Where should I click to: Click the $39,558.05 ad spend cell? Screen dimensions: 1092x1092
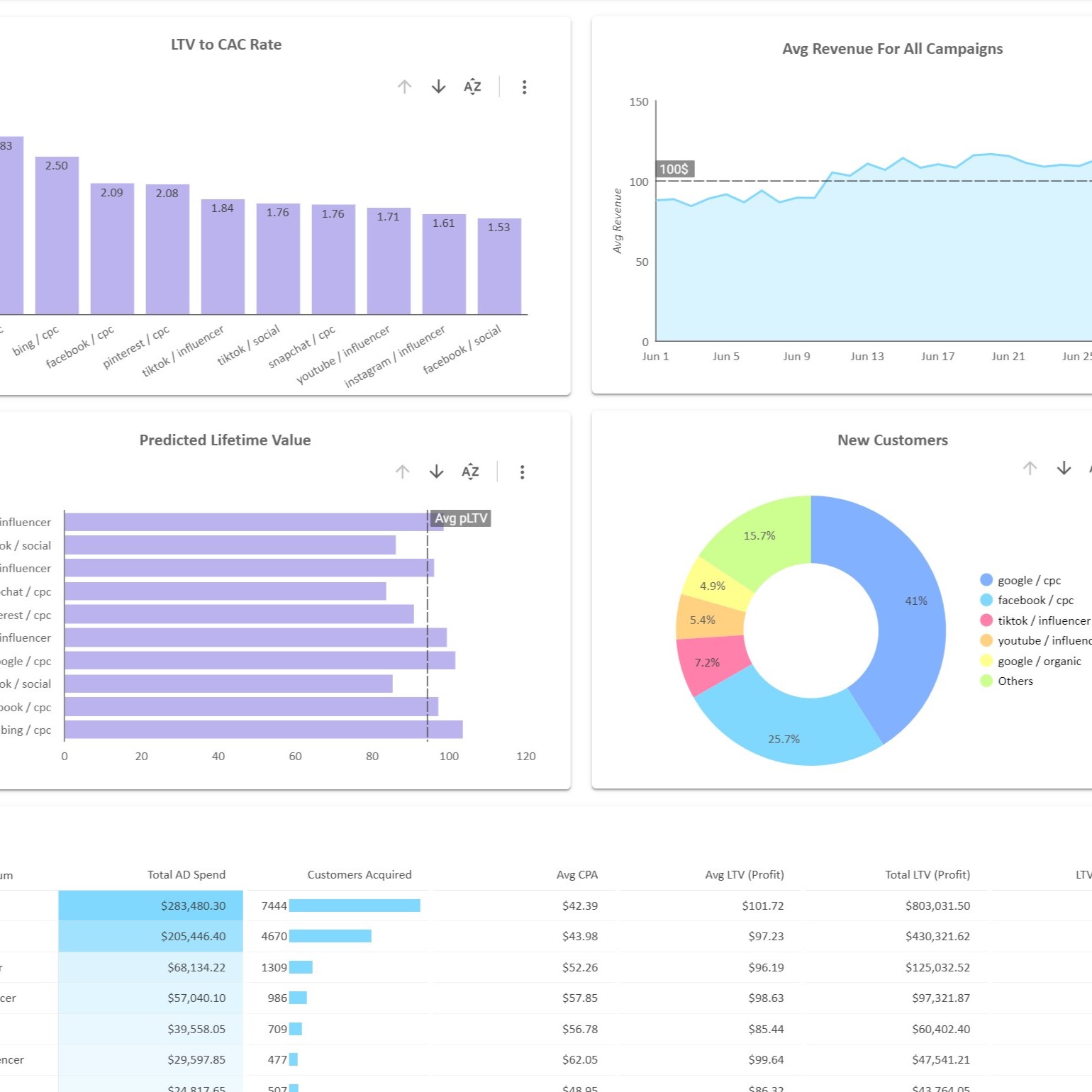(x=150, y=1029)
